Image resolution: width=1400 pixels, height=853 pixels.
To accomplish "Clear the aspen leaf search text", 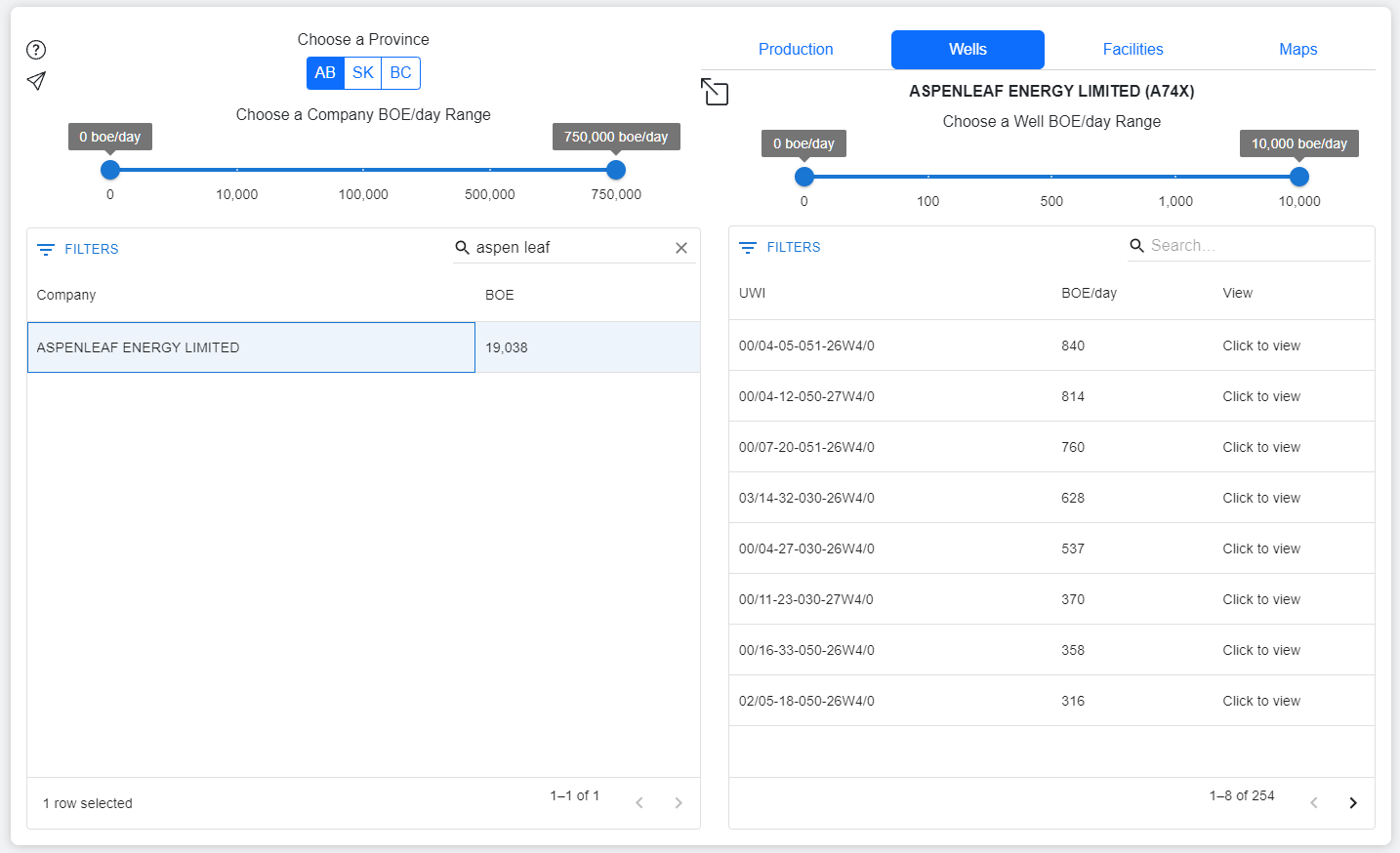I will click(681, 248).
